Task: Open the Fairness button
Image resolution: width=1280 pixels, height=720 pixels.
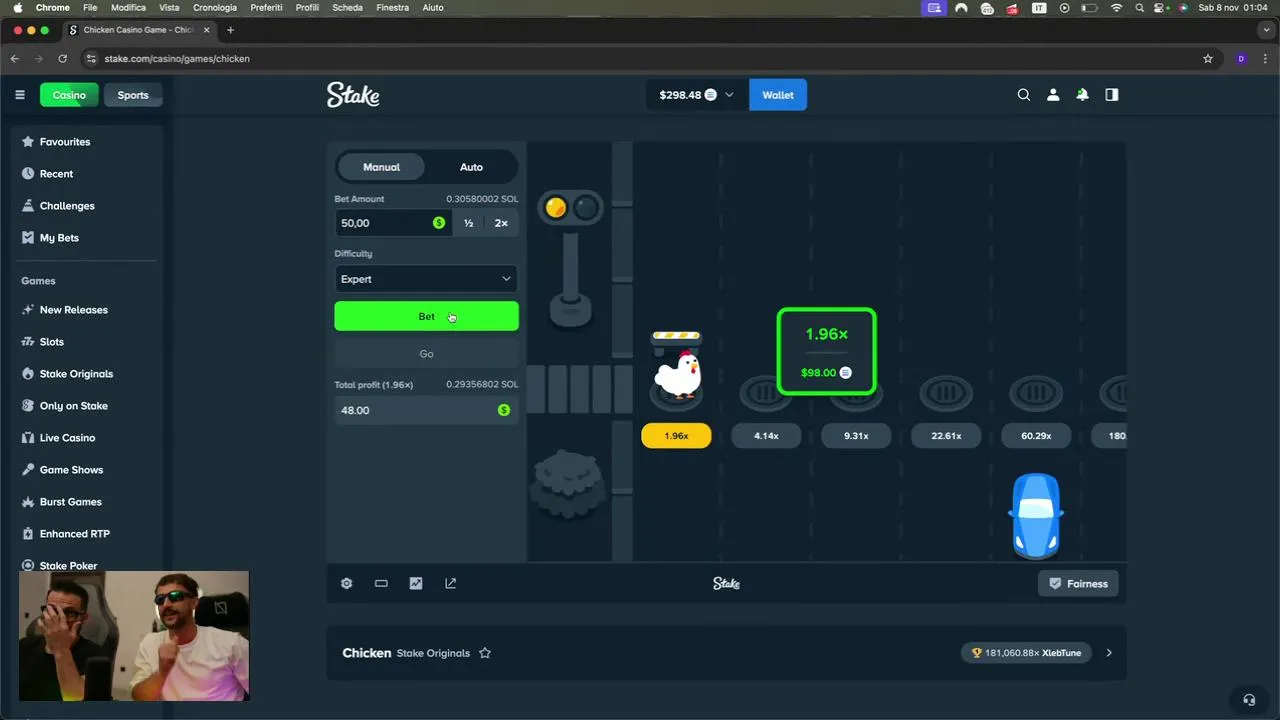Action: coord(1078,583)
